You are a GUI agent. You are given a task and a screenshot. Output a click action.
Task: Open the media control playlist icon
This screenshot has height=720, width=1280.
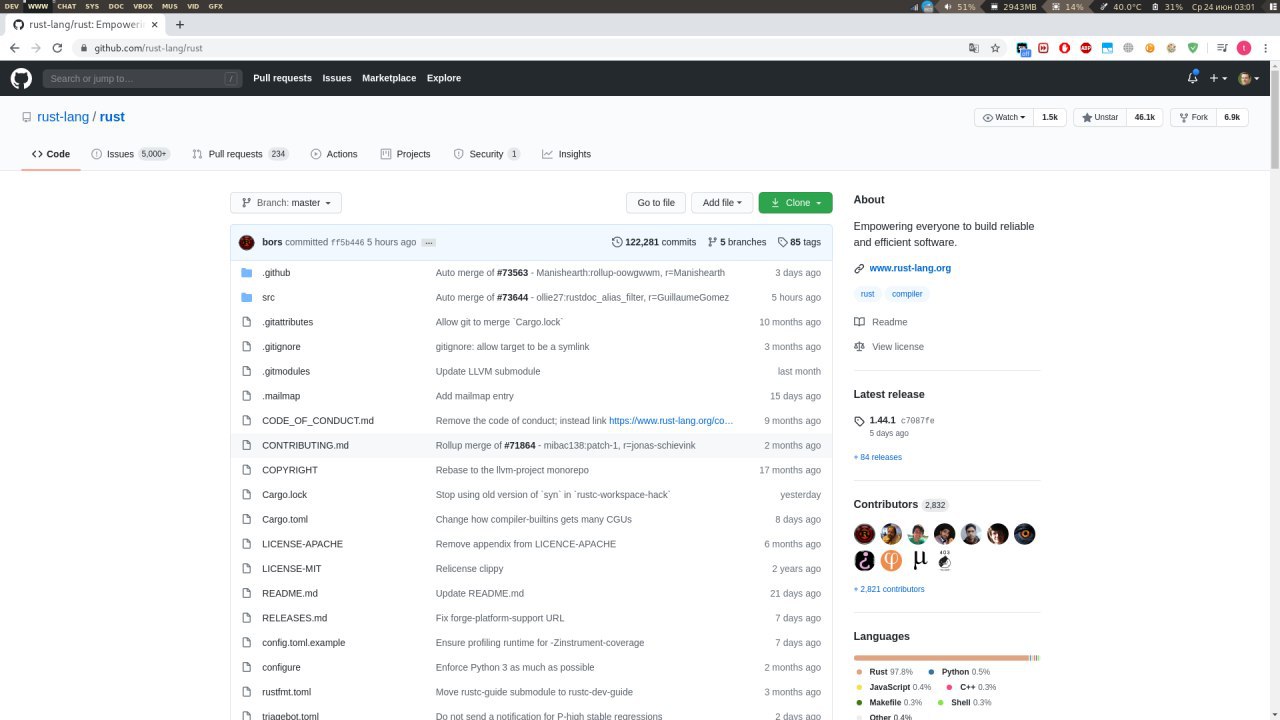(1221, 48)
